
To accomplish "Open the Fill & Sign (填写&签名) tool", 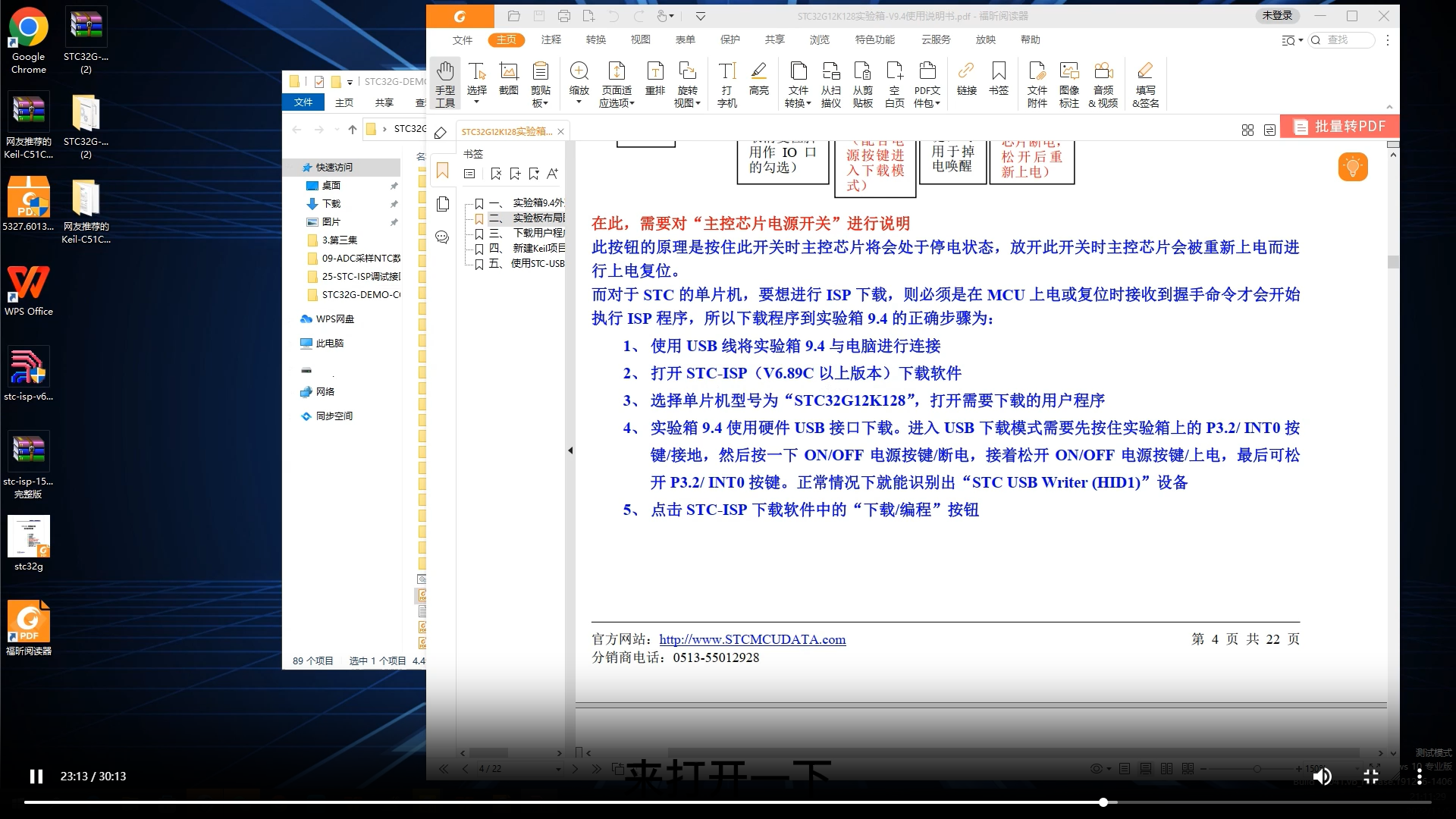I will pyautogui.click(x=1146, y=83).
